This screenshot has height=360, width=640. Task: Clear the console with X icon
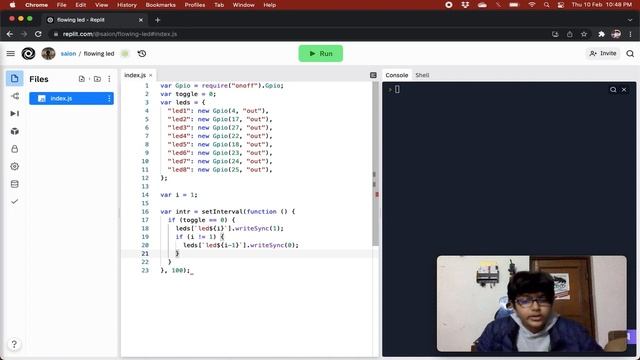(x=624, y=89)
